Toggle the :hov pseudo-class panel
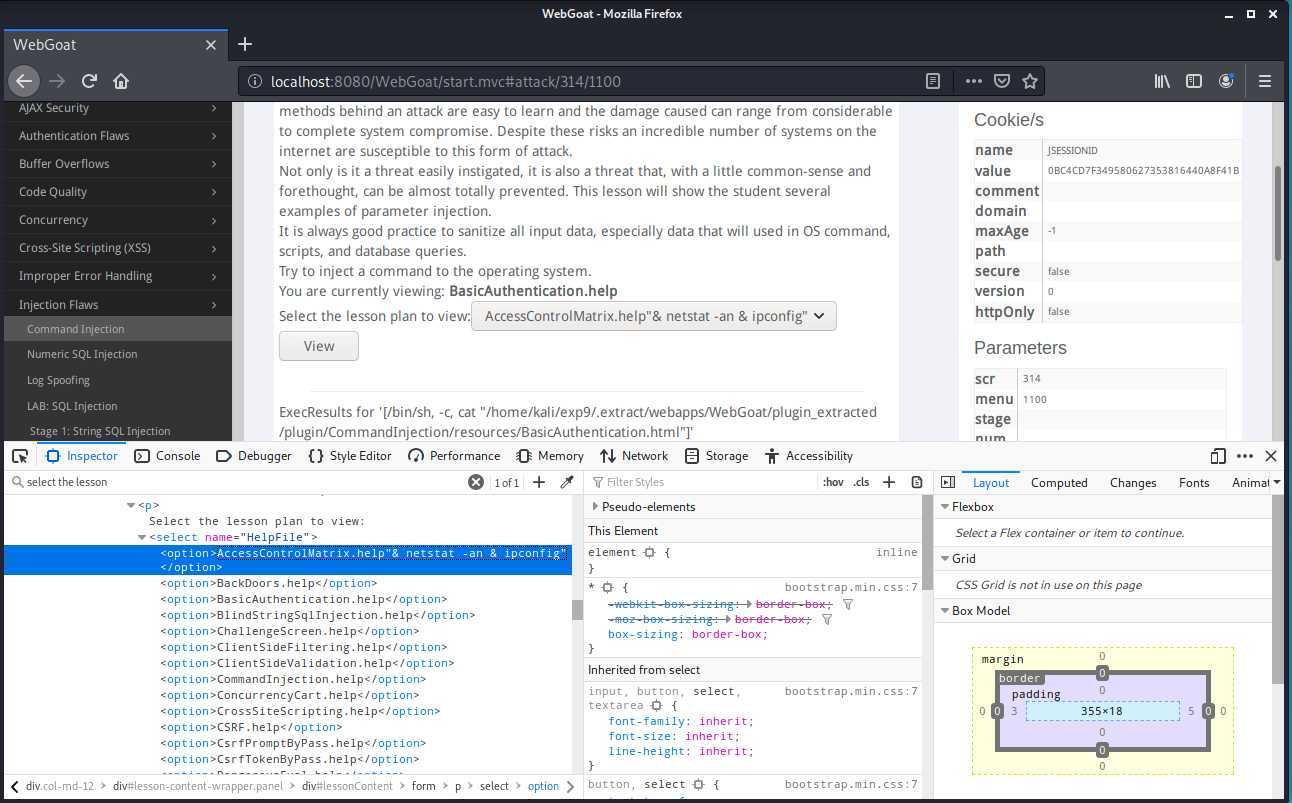The width and height of the screenshot is (1292, 803). [833, 482]
